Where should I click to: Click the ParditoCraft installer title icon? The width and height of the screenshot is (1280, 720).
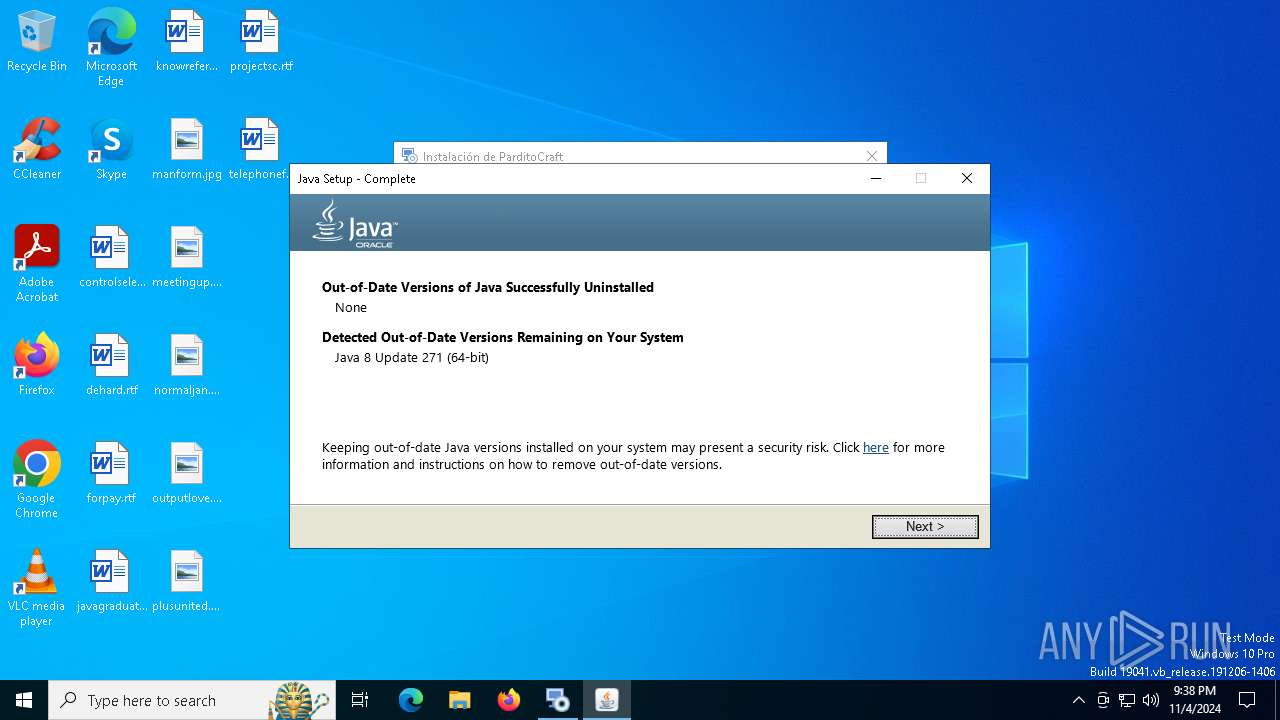pos(409,156)
